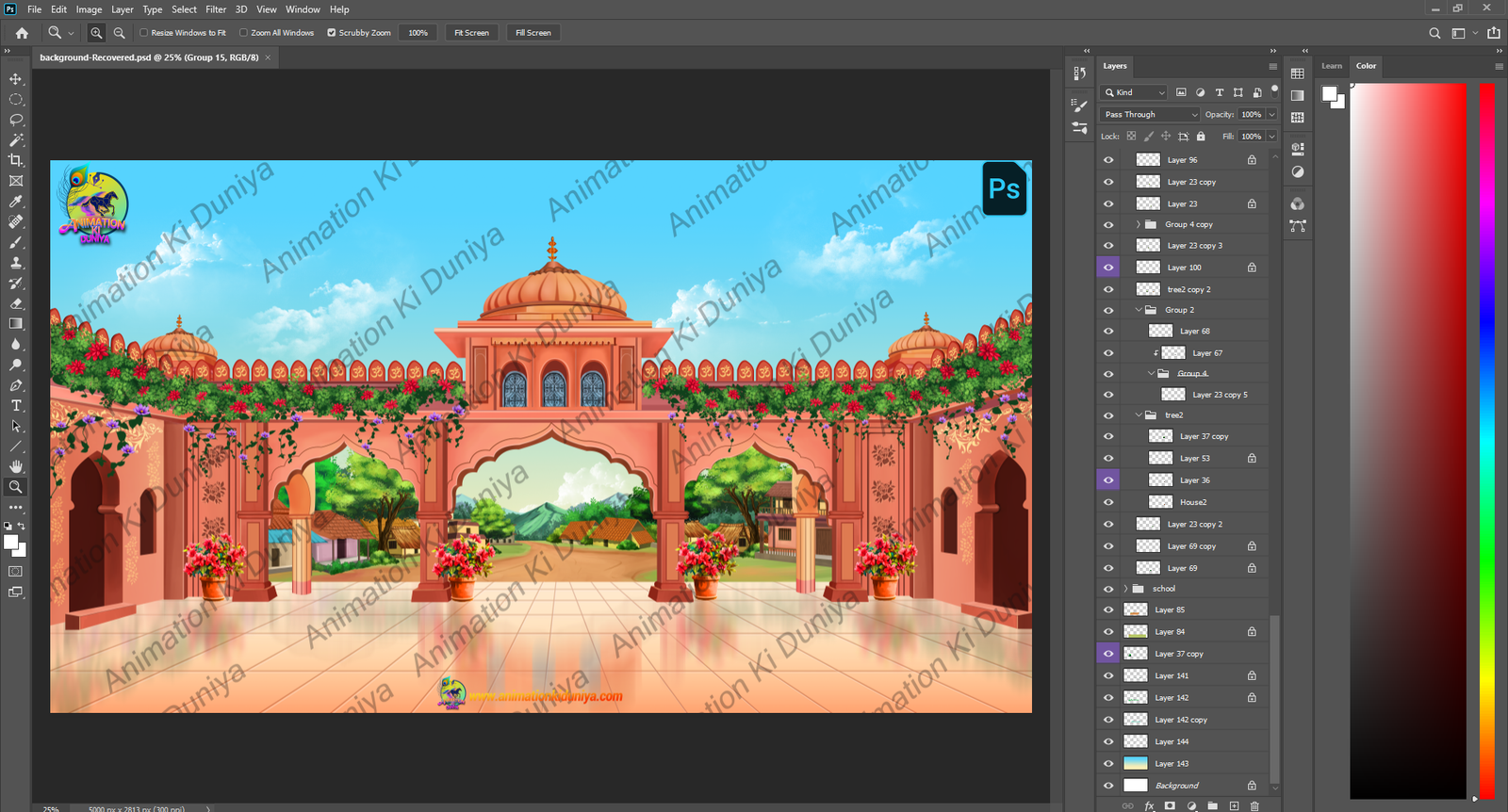The height and width of the screenshot is (812, 1508).
Task: Select the Eyedropper tool
Action: (16, 202)
